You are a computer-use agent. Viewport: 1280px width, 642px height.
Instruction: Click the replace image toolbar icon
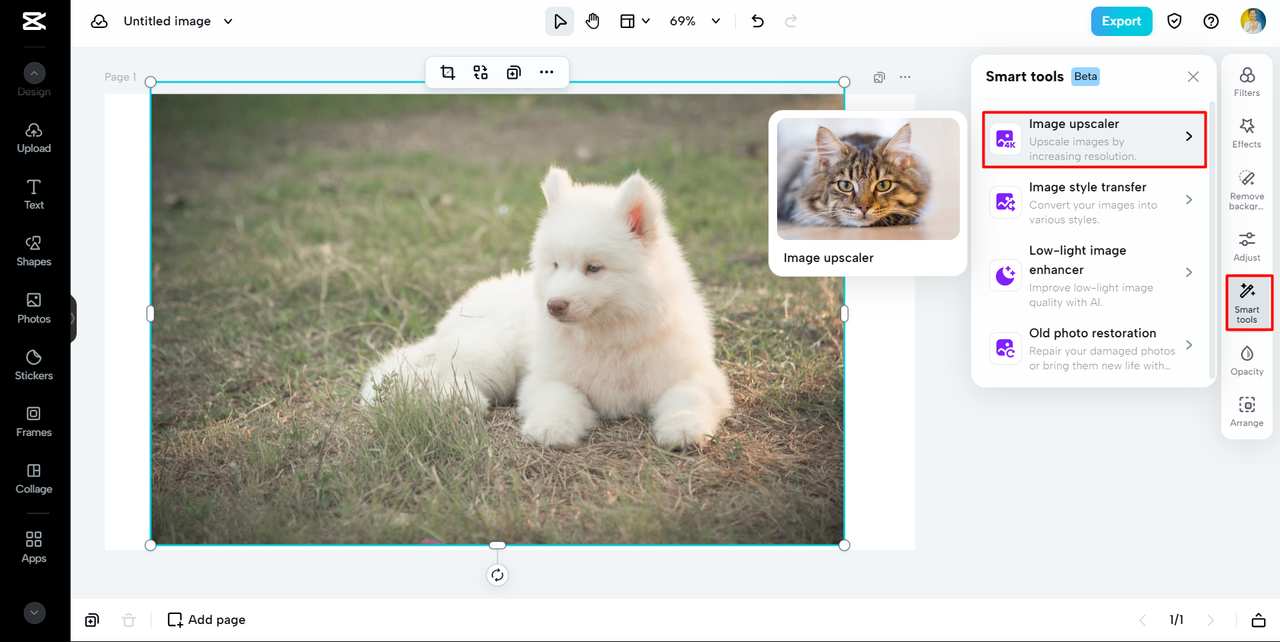pos(481,72)
